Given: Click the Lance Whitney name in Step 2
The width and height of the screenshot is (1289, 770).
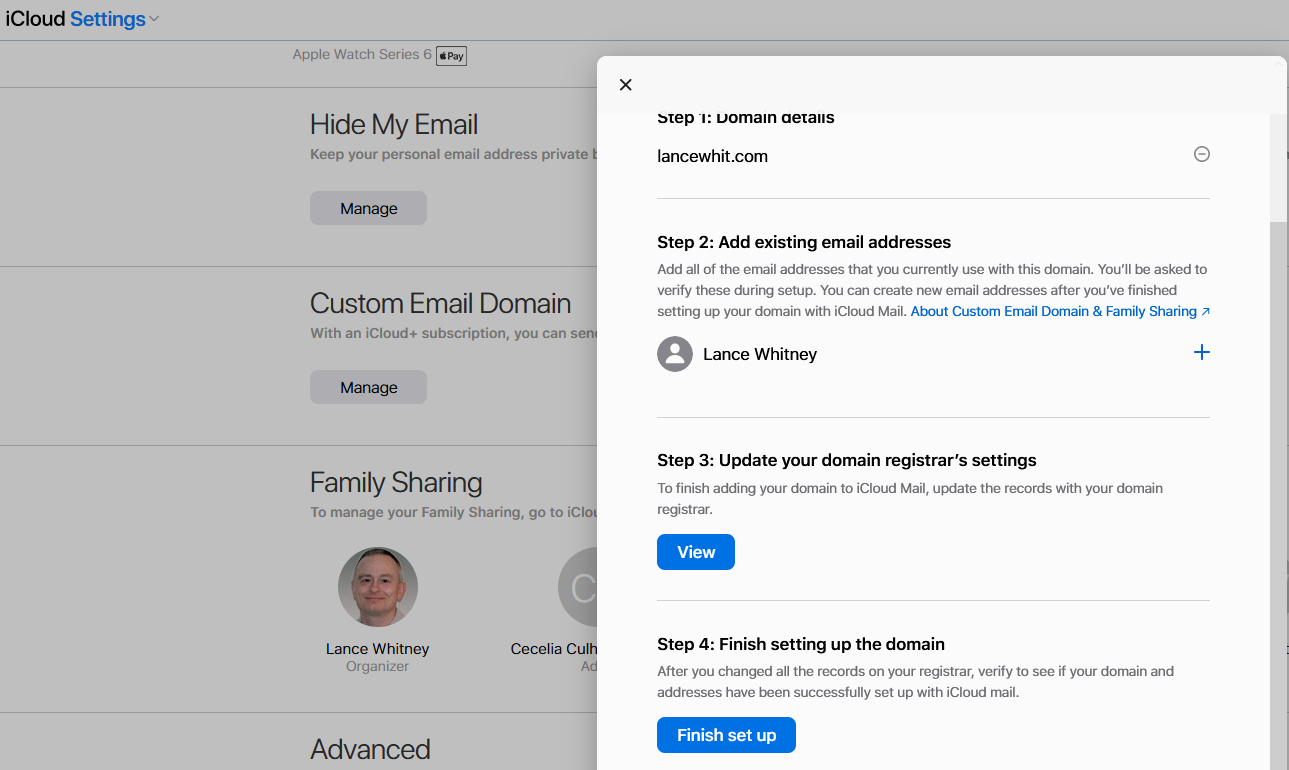Looking at the screenshot, I should [760, 354].
